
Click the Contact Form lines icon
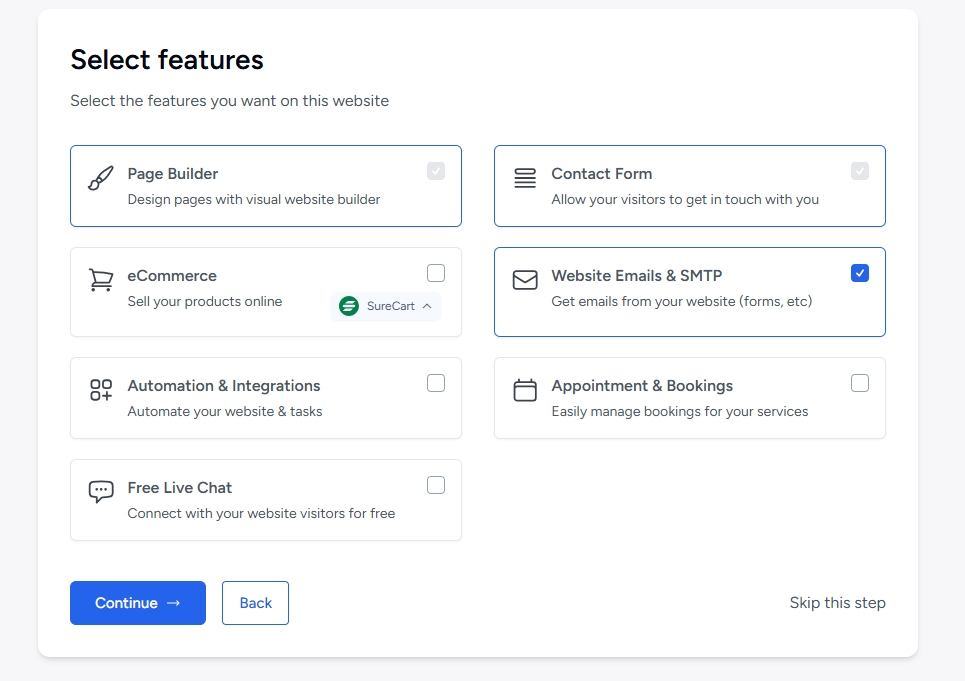point(525,178)
